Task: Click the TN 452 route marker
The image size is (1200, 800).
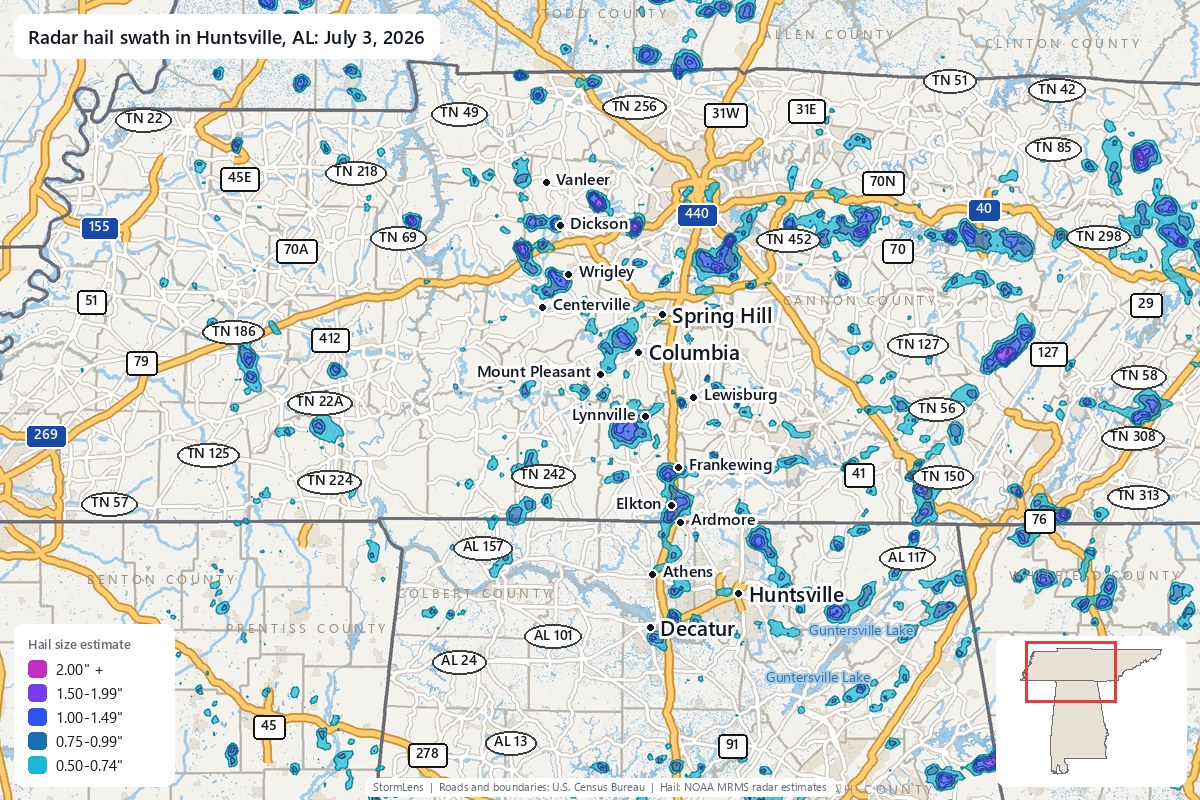Action: (x=787, y=240)
